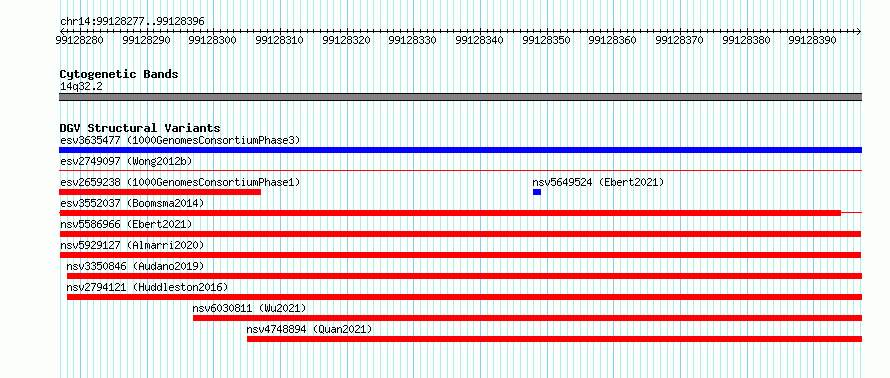Open the DGV Structural Variants track title
This screenshot has width=890, height=378.
(x=140, y=128)
